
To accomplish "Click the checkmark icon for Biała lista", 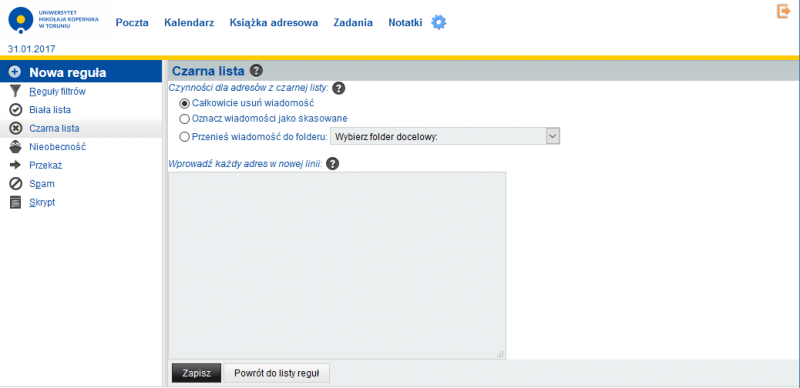I will click(16, 110).
